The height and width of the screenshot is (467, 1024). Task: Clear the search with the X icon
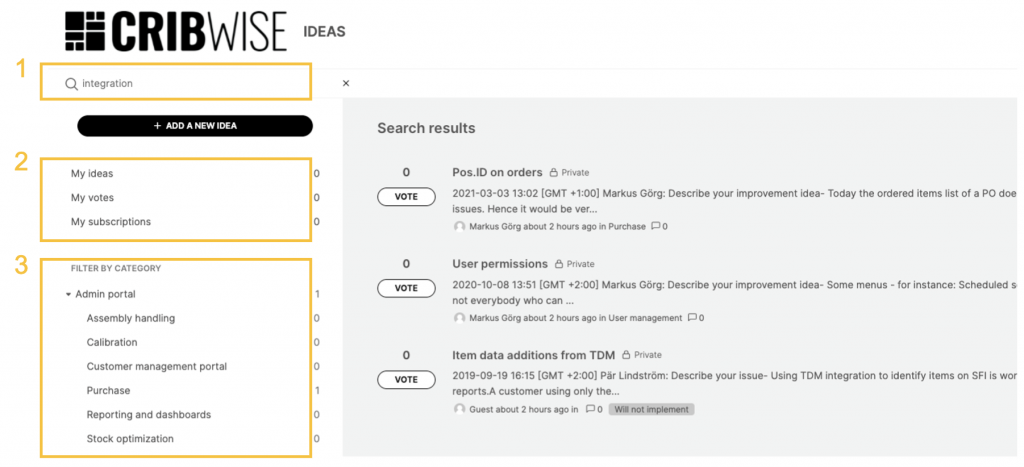point(346,83)
